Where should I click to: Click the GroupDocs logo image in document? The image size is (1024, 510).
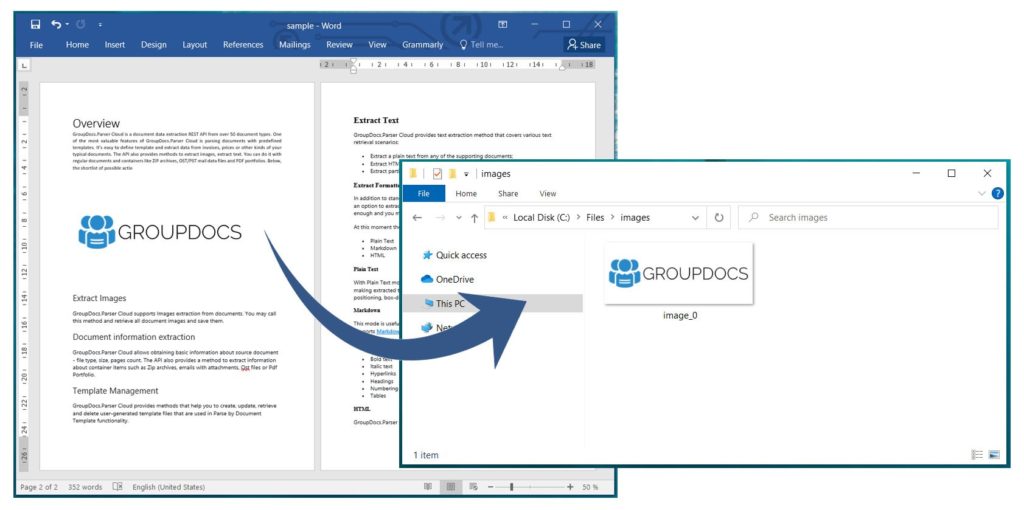tap(160, 232)
